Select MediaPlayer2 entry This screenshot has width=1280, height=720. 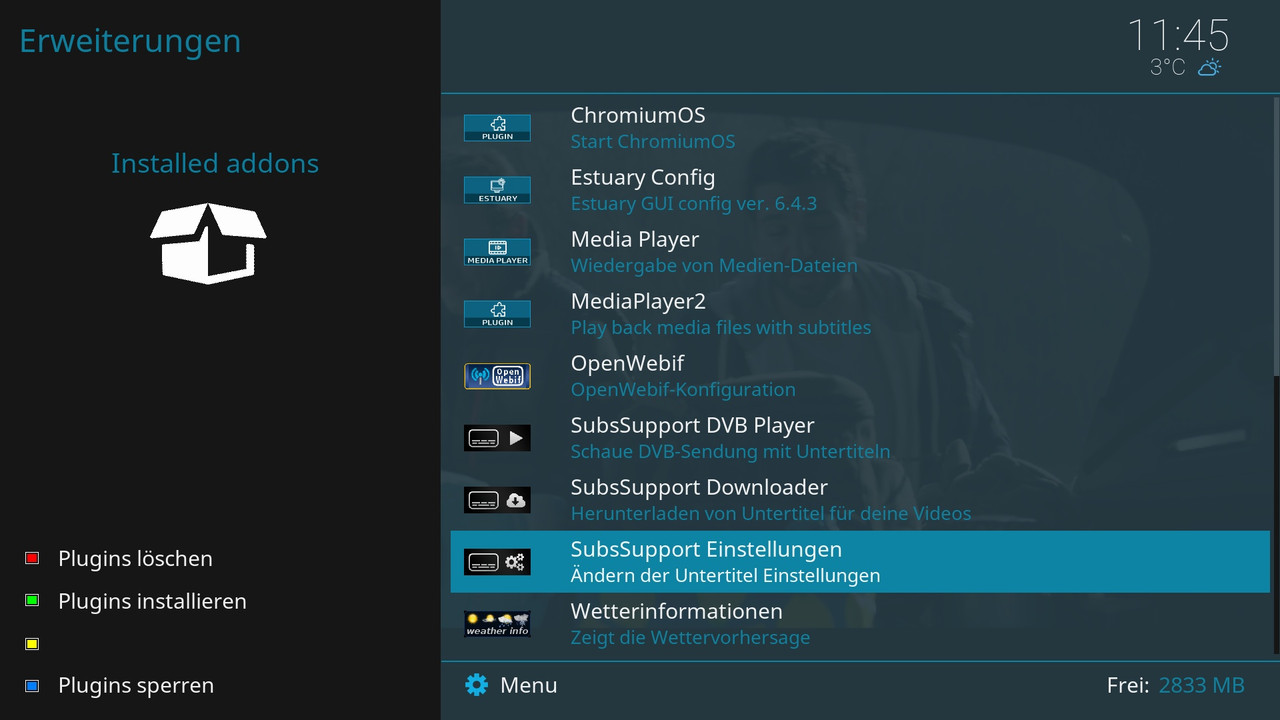(860, 314)
